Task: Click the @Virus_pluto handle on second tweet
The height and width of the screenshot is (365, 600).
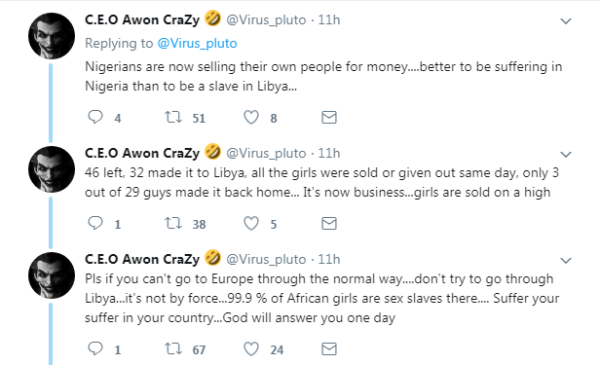Action: [266, 153]
